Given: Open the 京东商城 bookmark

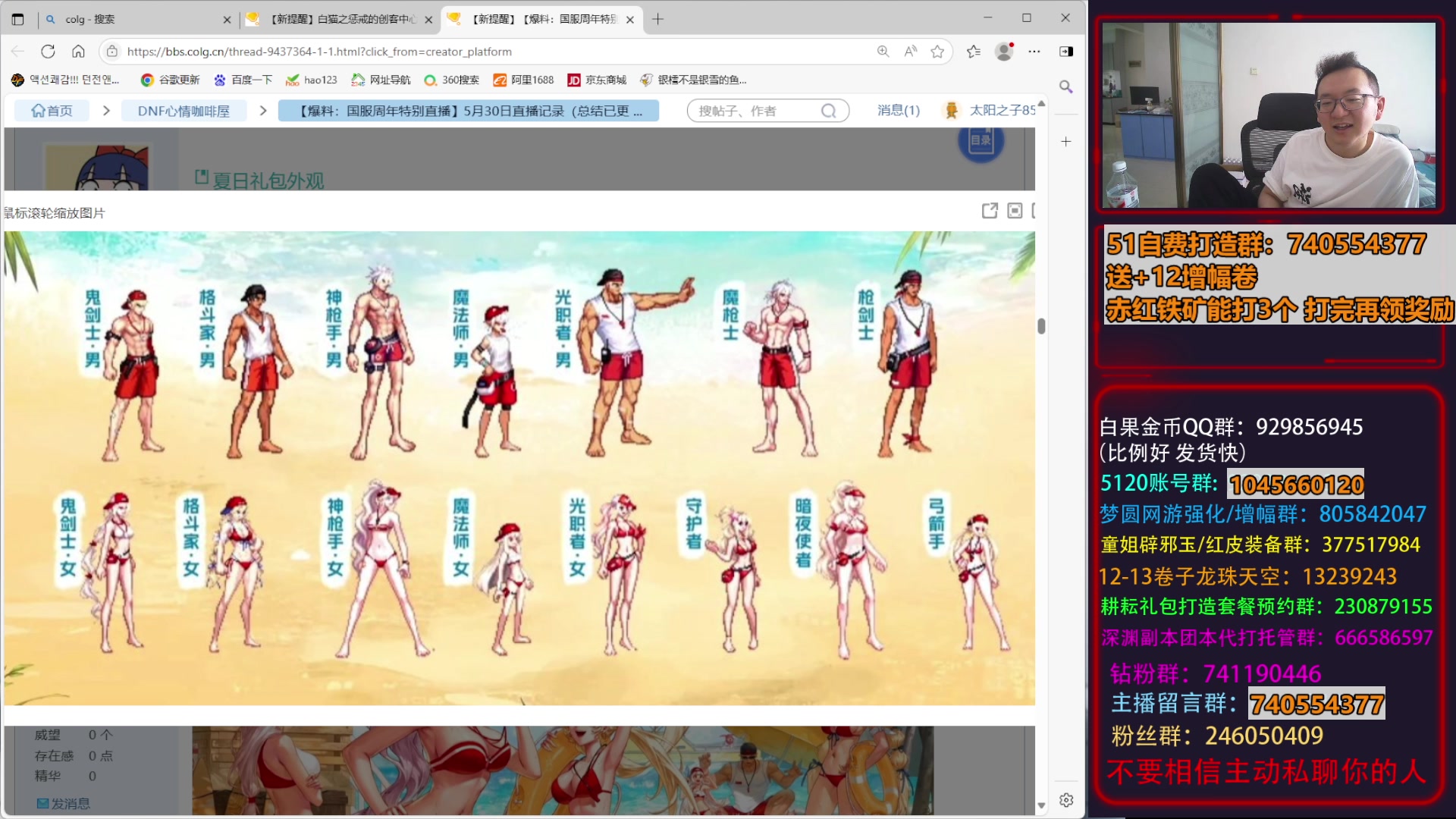Looking at the screenshot, I should (597, 80).
